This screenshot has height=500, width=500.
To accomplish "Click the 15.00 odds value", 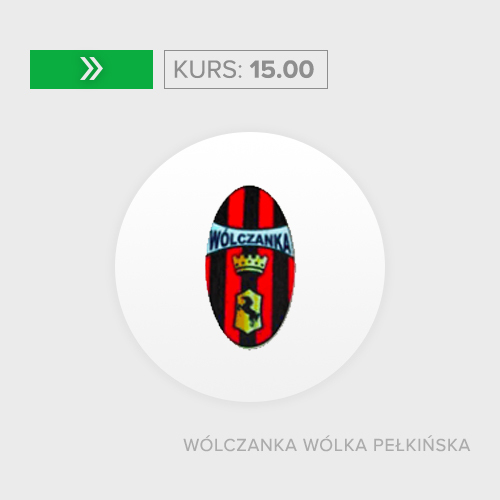I will 282,69.
